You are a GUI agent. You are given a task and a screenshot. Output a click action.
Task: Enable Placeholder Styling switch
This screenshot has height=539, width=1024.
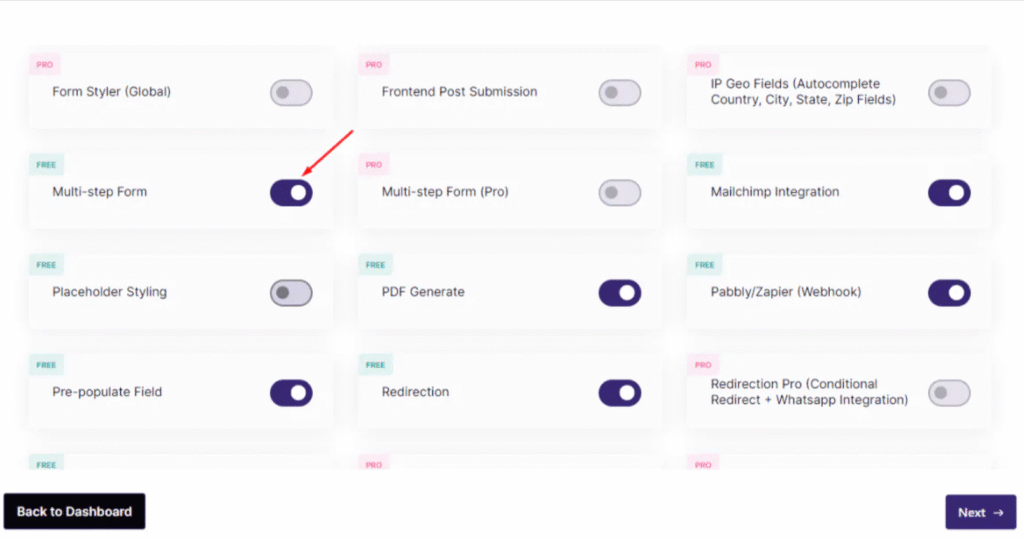pyautogui.click(x=291, y=293)
